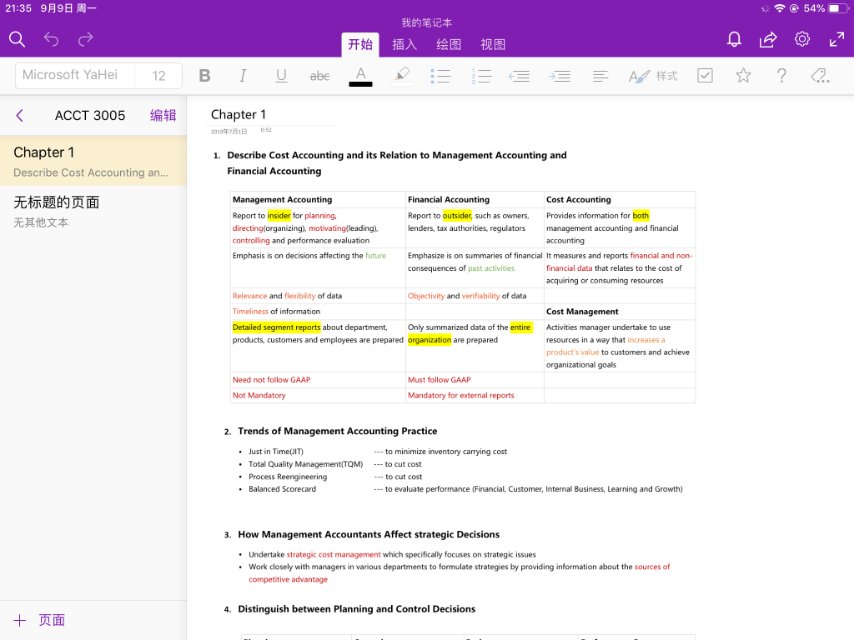The width and height of the screenshot is (854, 640).
Task: Click the Total Quality Management(TQM) bullet
Action: click(x=306, y=464)
